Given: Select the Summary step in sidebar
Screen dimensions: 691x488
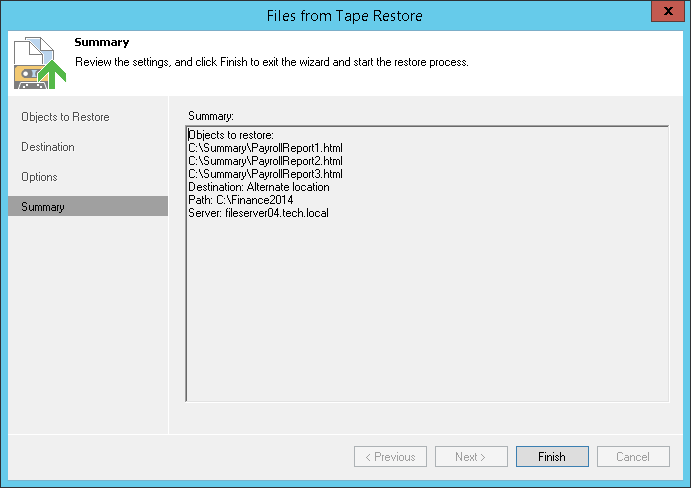Looking at the screenshot, I should coord(43,207).
